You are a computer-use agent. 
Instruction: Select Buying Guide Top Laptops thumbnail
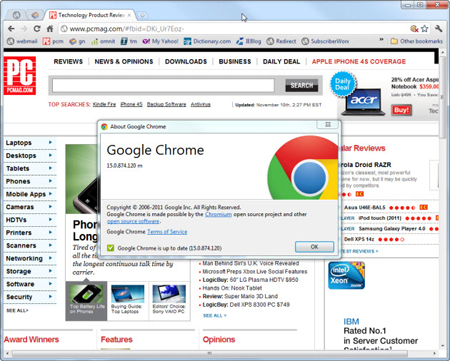128,299
